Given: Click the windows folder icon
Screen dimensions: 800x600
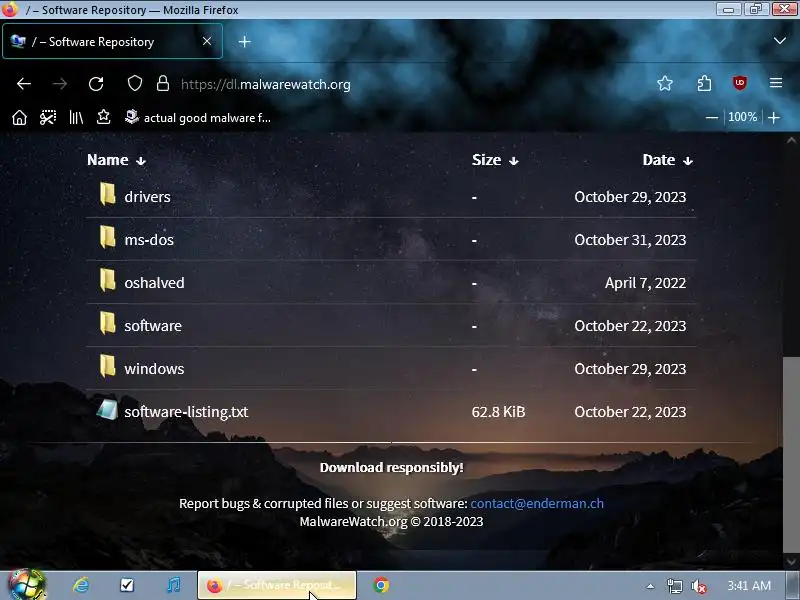Looking at the screenshot, I should pyautogui.click(x=107, y=366).
